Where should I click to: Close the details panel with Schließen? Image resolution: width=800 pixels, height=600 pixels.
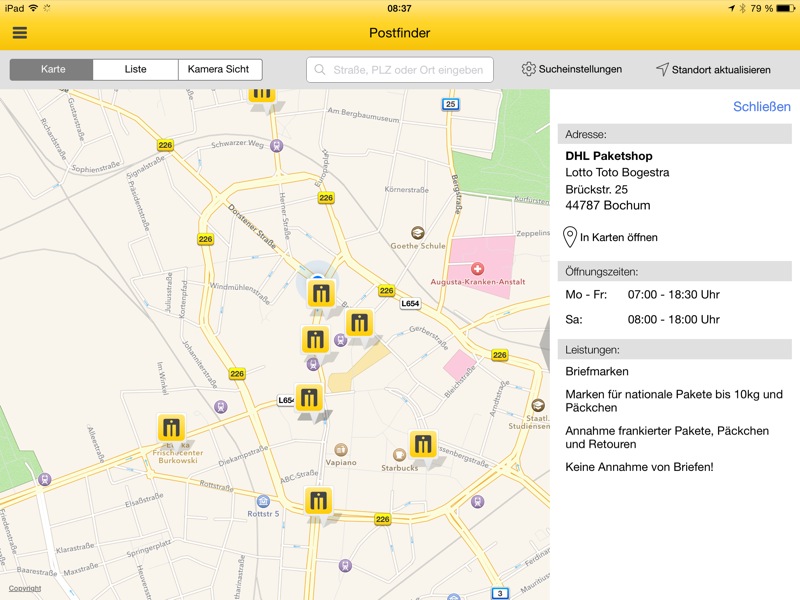[761, 107]
